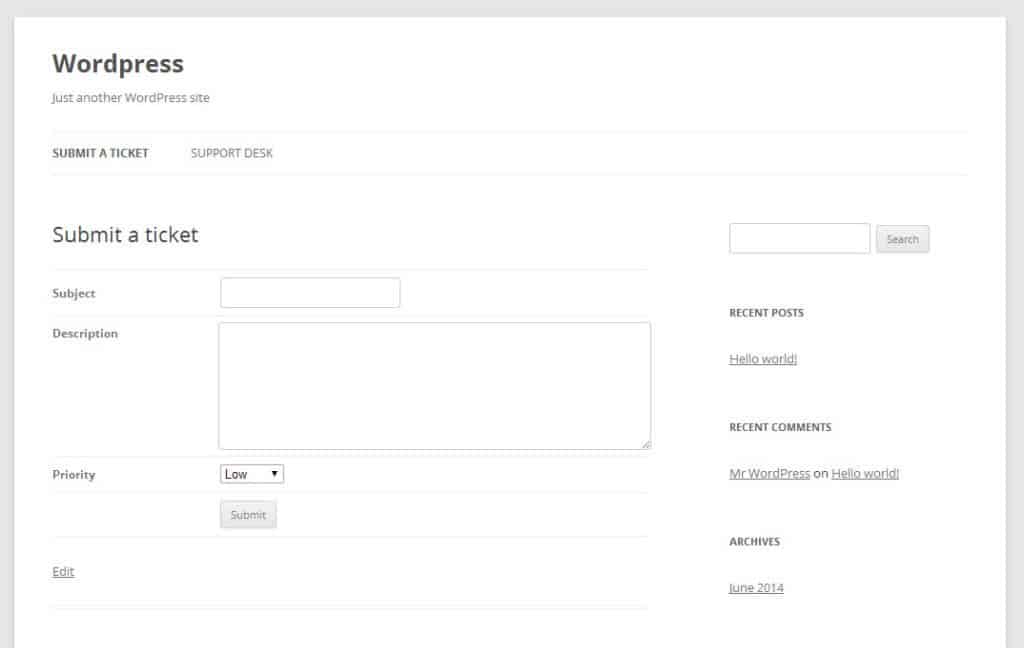Screen dimensions: 1024x648
Task: Click the Submit button
Action: 248,515
